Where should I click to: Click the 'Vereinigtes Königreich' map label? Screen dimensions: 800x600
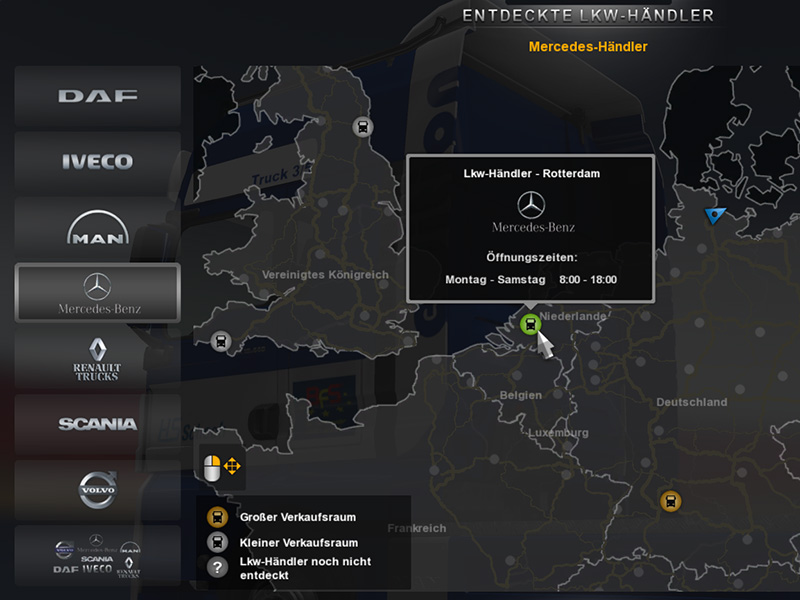pos(325,275)
